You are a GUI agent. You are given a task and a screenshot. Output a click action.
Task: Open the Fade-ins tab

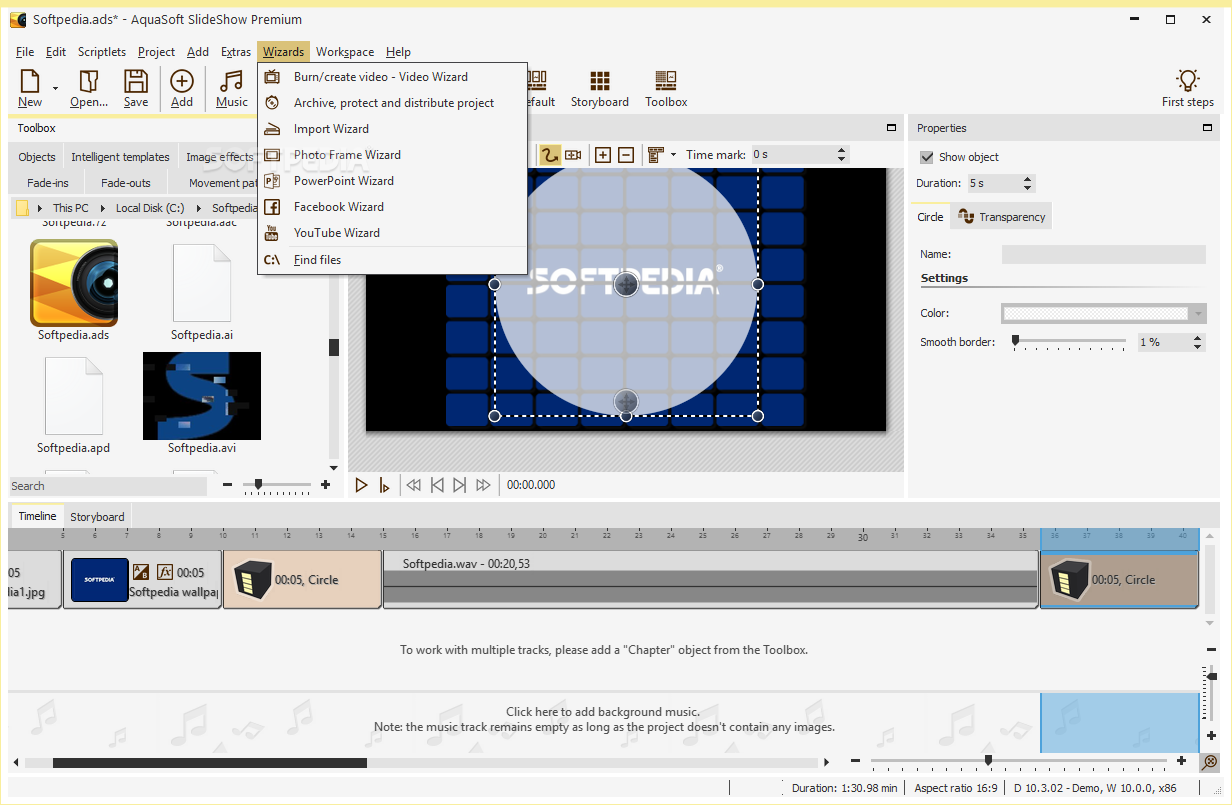[x=48, y=183]
